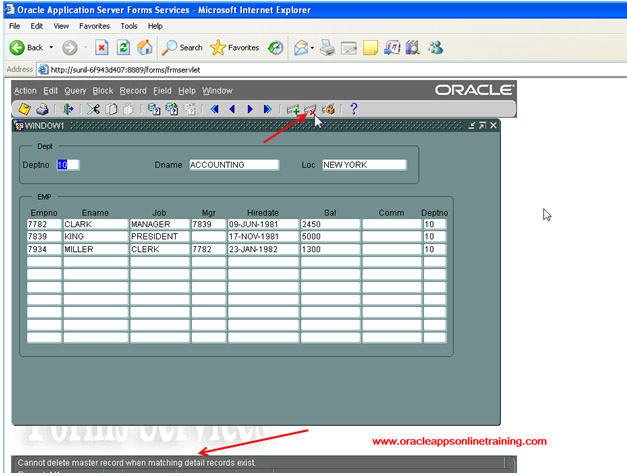The height and width of the screenshot is (476, 627).
Task: Click Internet Explorer Refresh icon
Action: click(123, 47)
